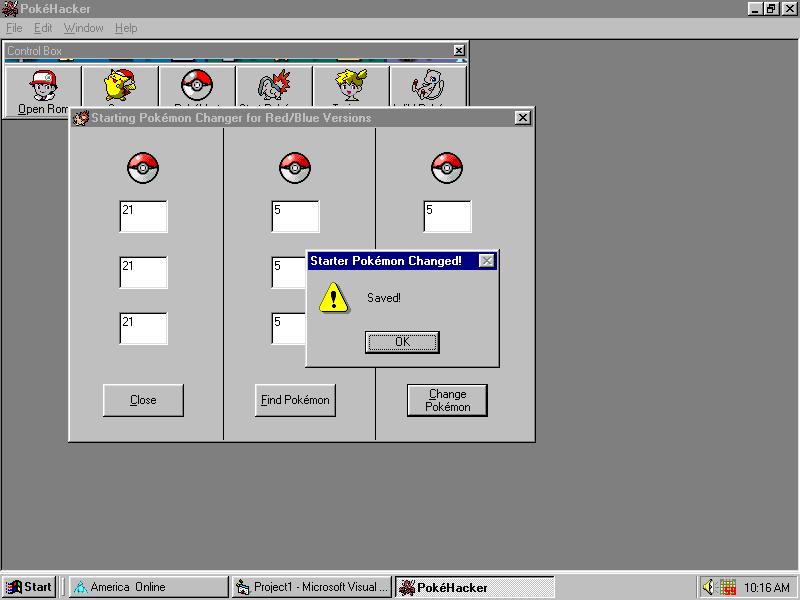
Task: Close the Starter Changer with the Close button
Action: [x=142, y=400]
